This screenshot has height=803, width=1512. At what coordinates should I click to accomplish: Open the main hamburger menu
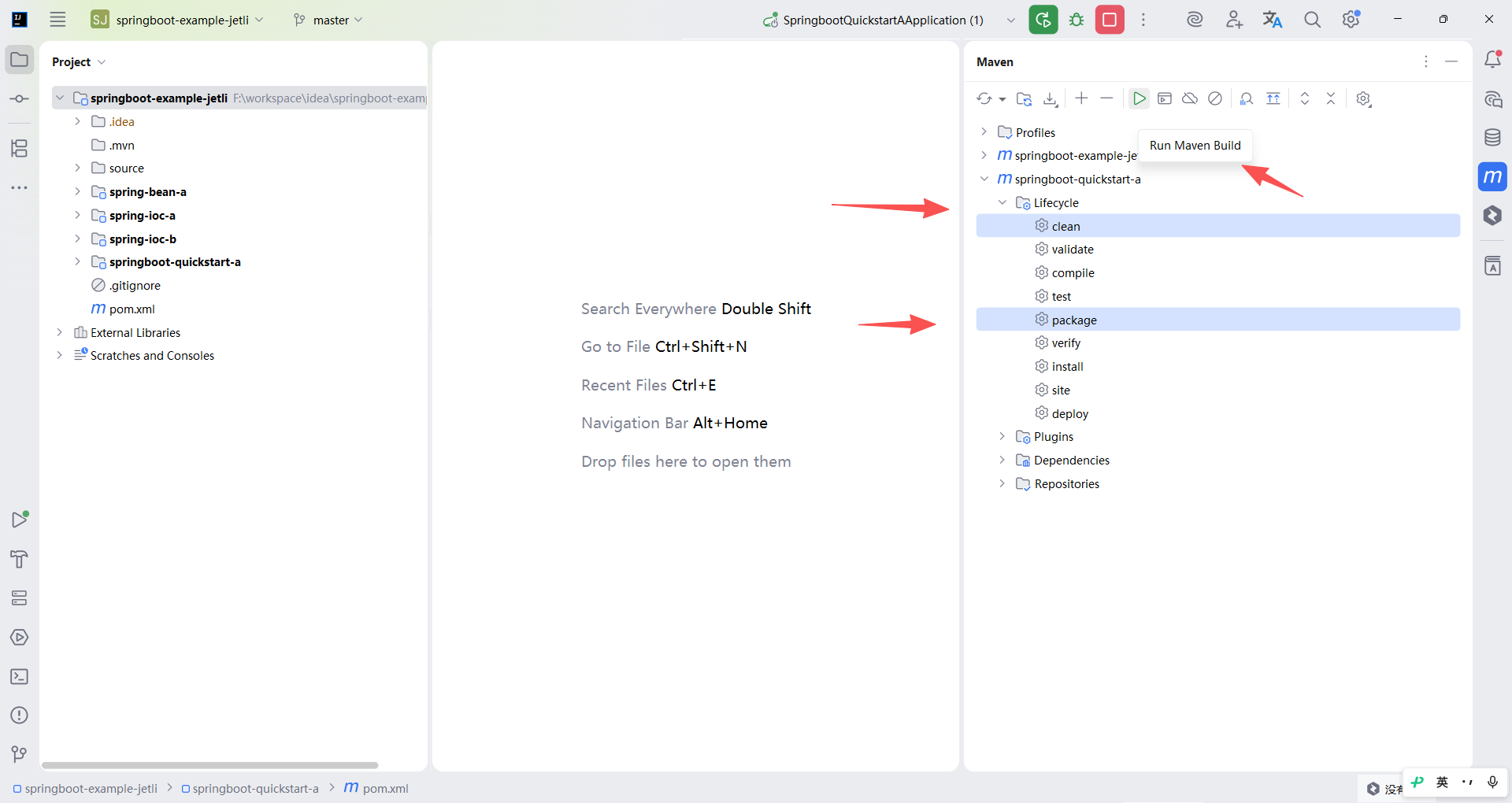[x=57, y=20]
